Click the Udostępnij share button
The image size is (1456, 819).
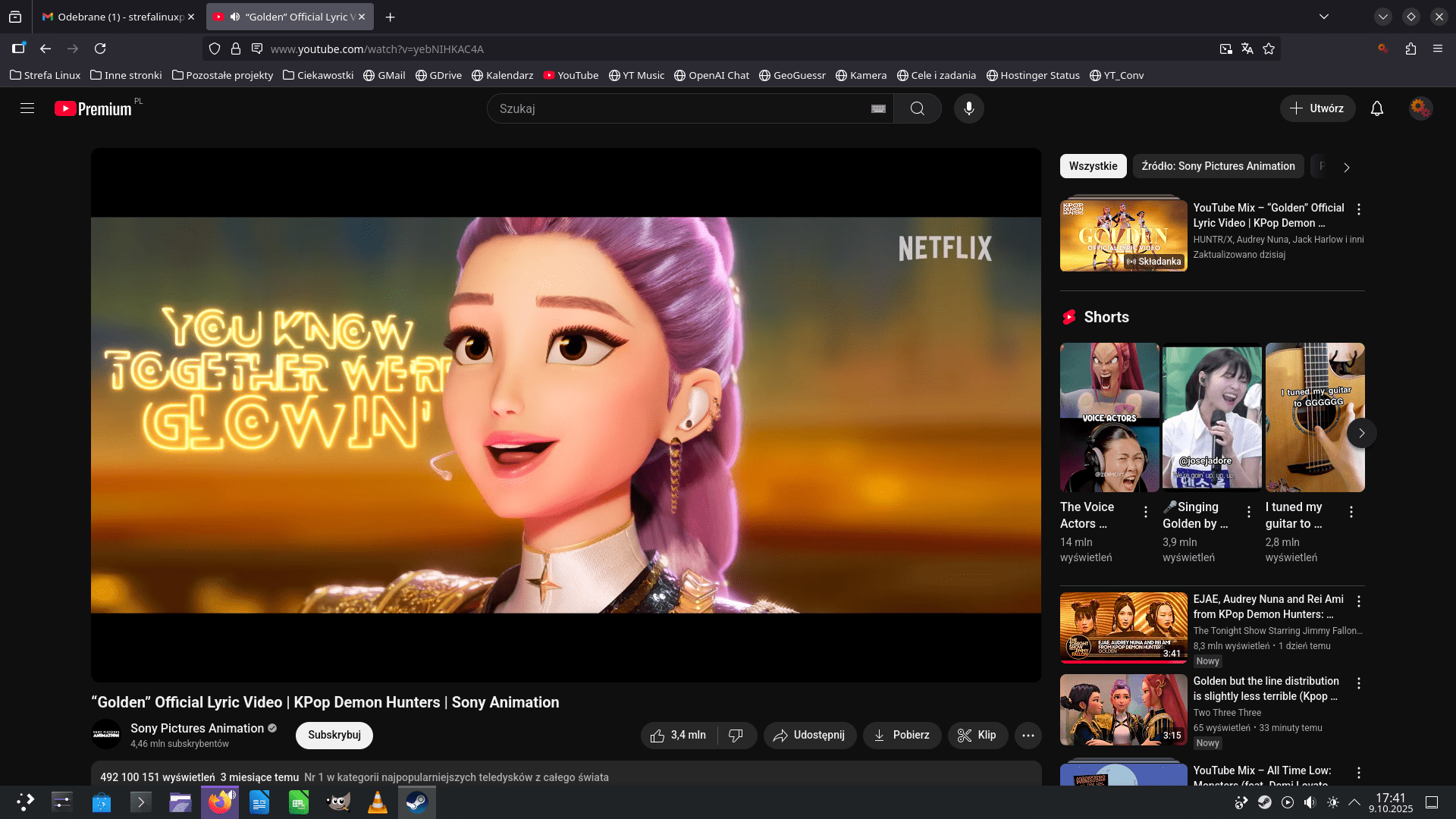point(809,735)
